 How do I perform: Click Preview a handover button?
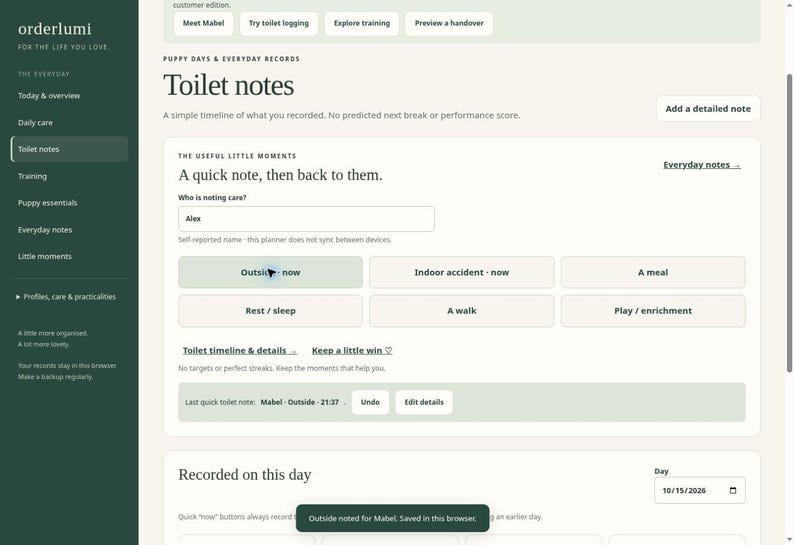click(x=449, y=23)
